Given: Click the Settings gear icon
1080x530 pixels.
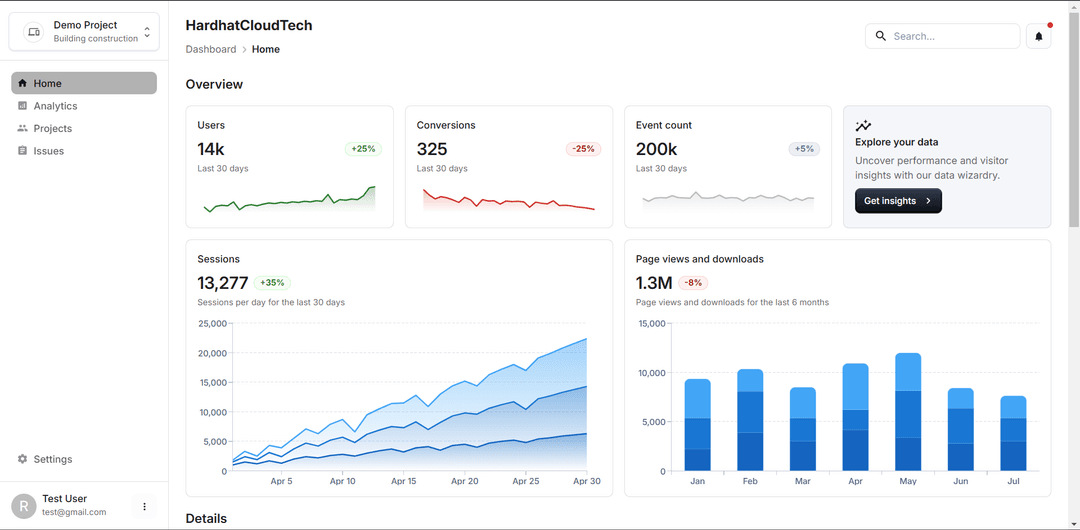Looking at the screenshot, I should [23, 459].
